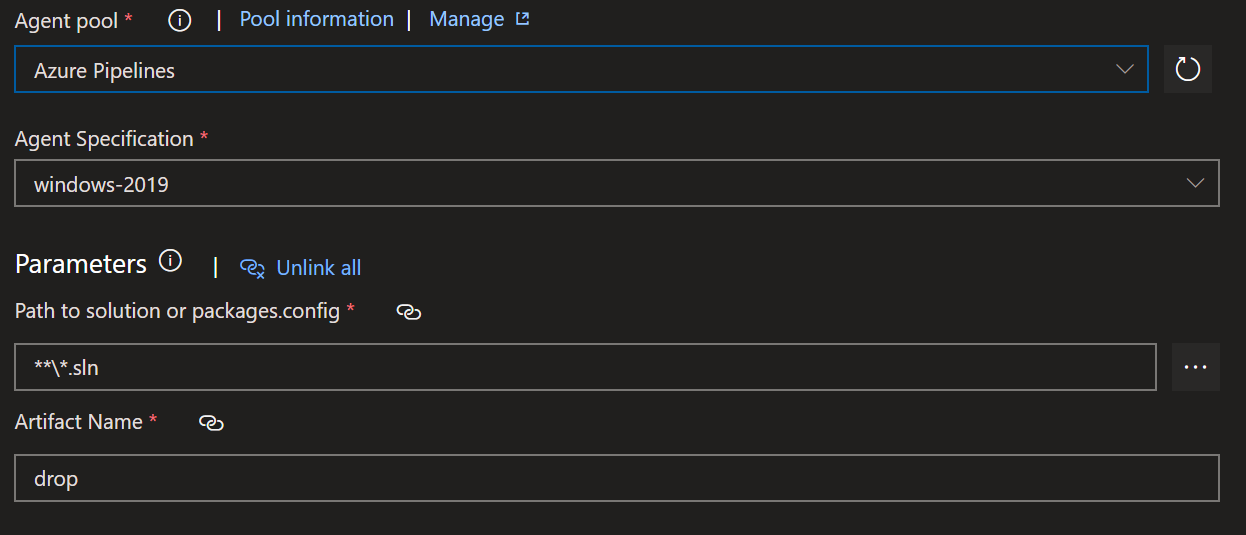Viewport: 1246px width, 535px height.
Task: Open the windows-2019 Agent Specification dropdown
Action: pos(617,183)
